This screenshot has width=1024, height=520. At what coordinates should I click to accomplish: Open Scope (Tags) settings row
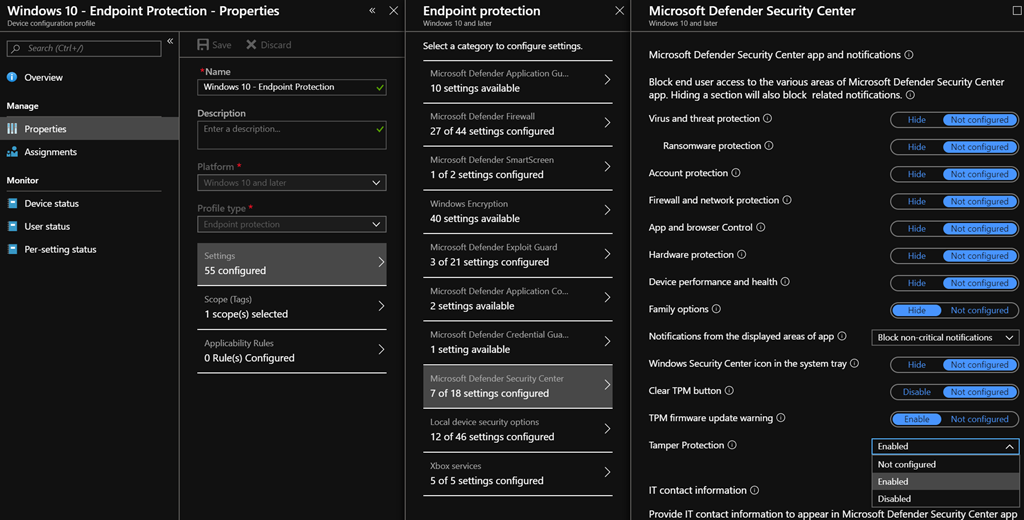(x=291, y=307)
